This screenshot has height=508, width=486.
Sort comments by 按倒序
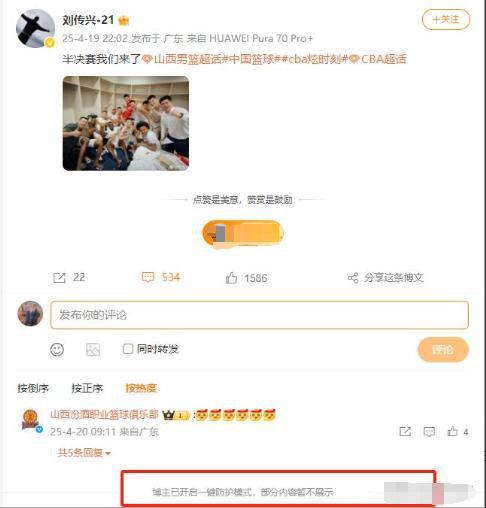33,388
